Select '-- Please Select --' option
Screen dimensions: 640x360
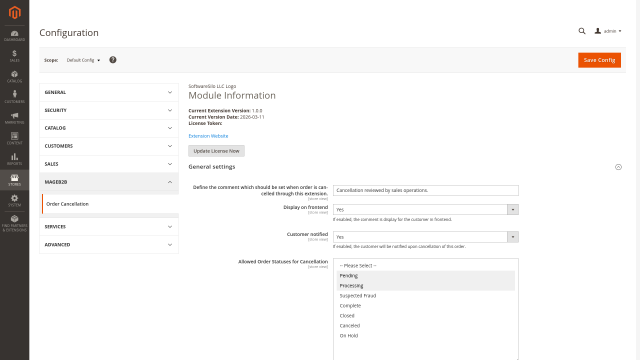click(426, 266)
